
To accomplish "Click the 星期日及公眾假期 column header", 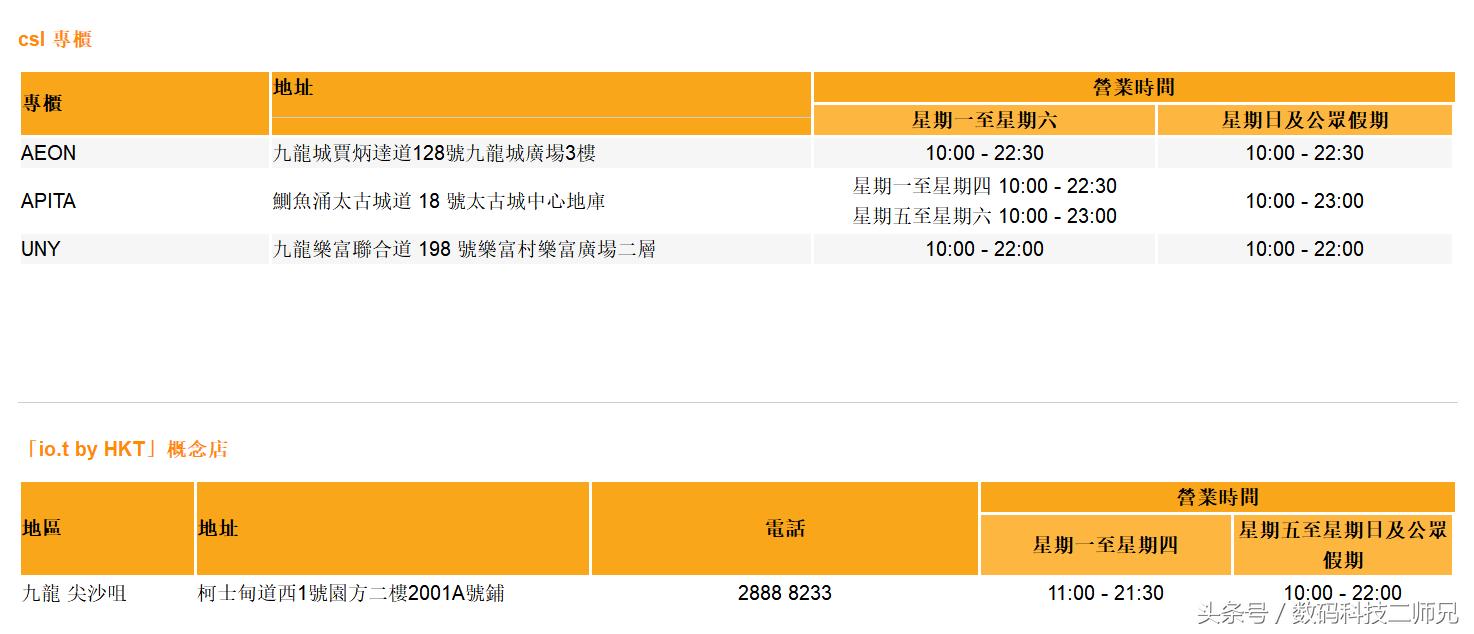I will (1303, 119).
